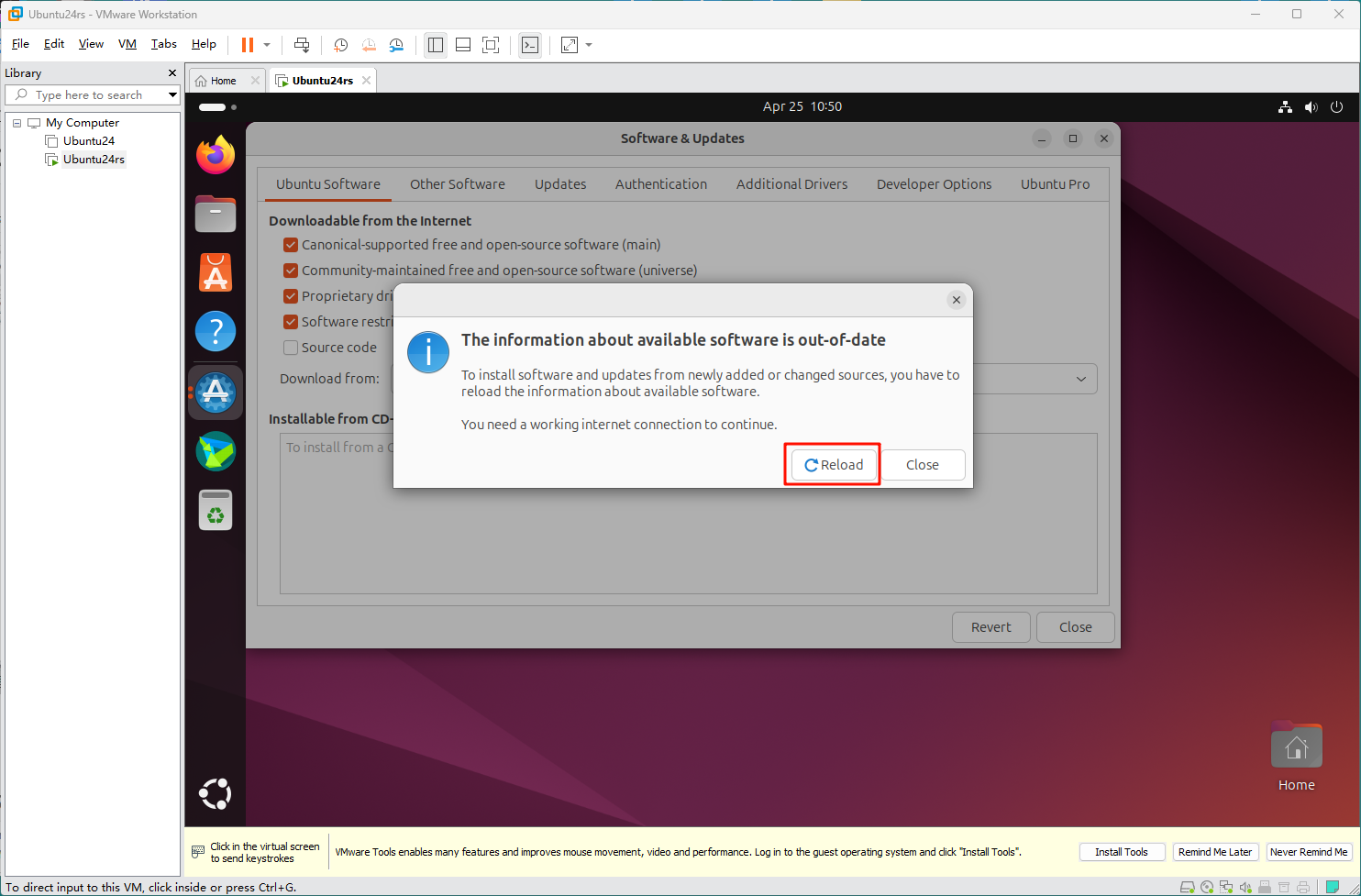
Task: Toggle the library sidebar view icon
Action: point(436,45)
